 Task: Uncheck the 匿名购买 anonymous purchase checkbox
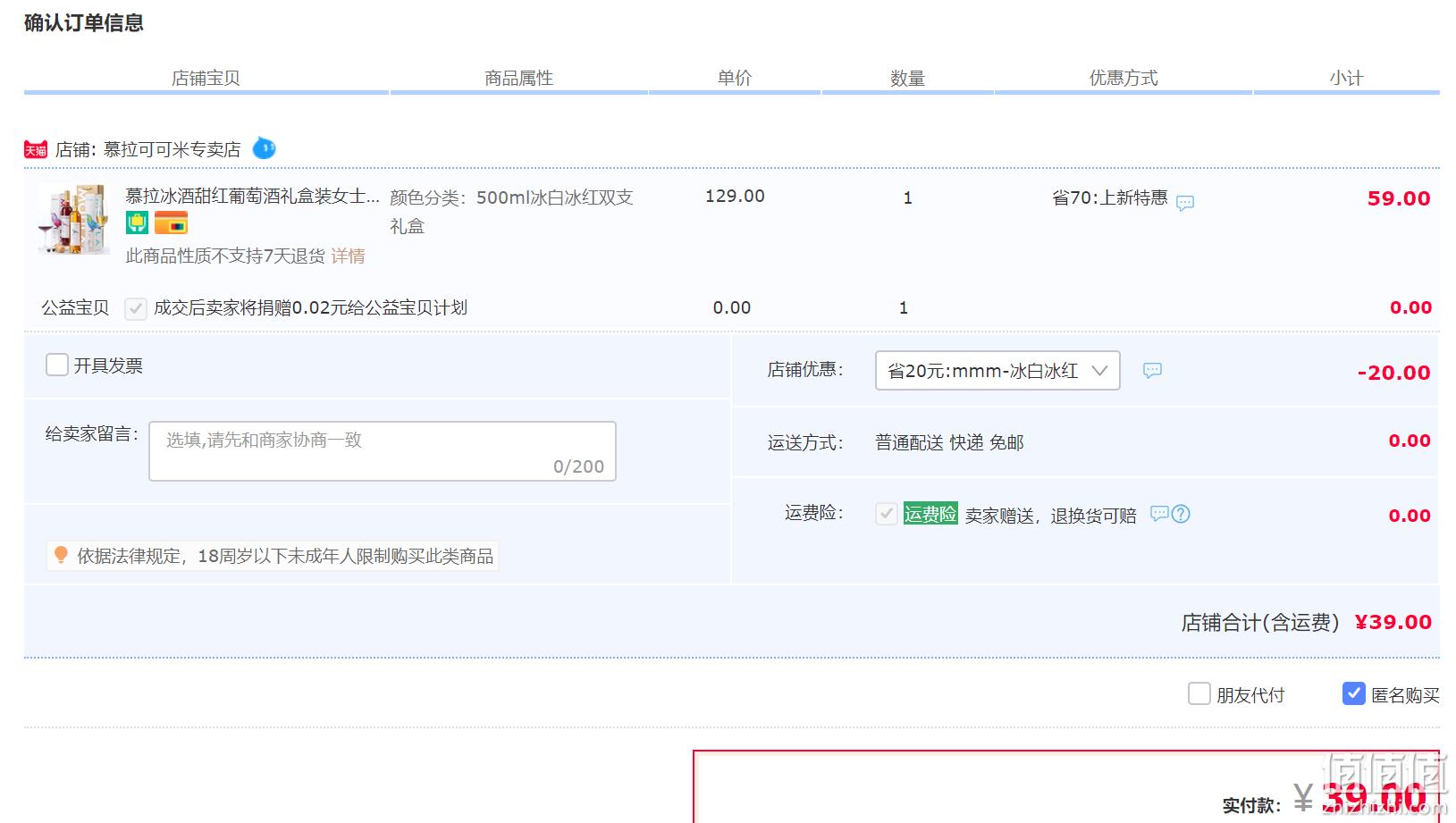(x=1354, y=693)
